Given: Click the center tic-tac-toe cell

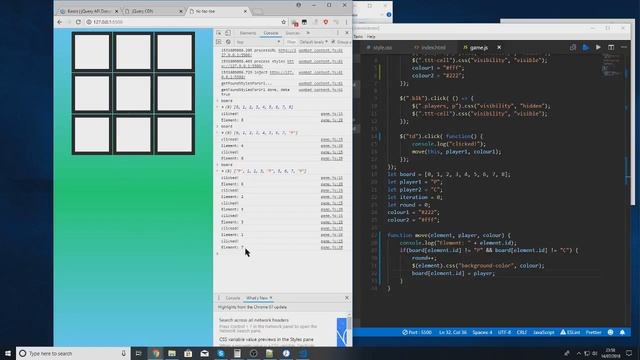Looking at the screenshot, I should [x=133, y=93].
